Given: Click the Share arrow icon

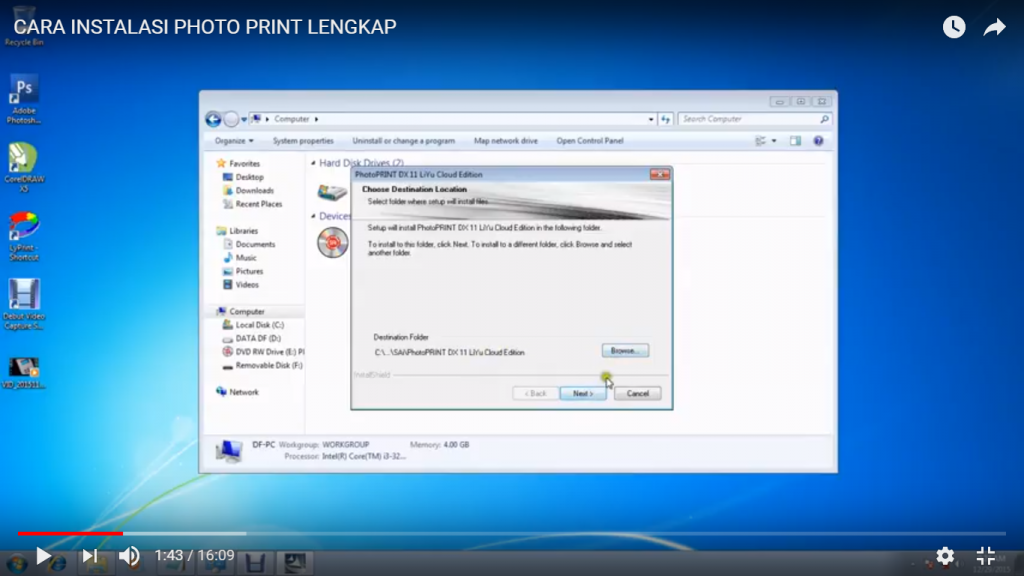Looking at the screenshot, I should coord(994,27).
